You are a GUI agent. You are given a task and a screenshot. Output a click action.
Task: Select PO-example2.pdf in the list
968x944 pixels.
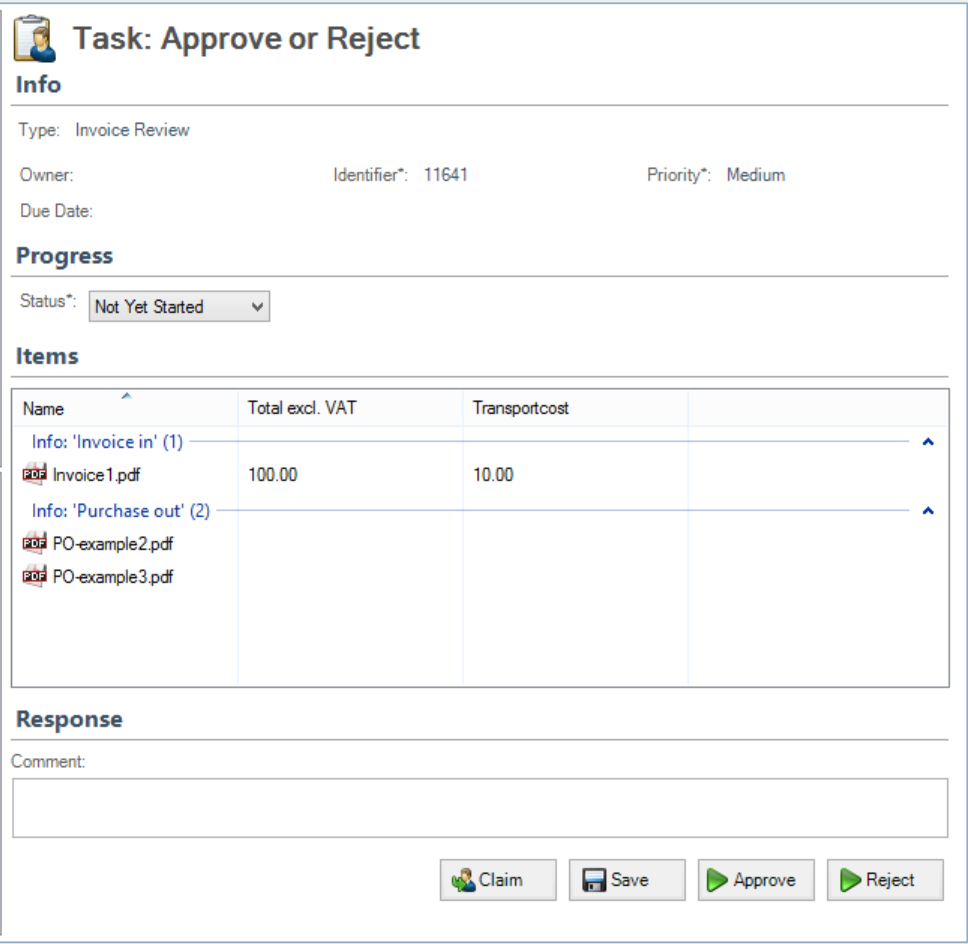pyautogui.click(x=113, y=544)
